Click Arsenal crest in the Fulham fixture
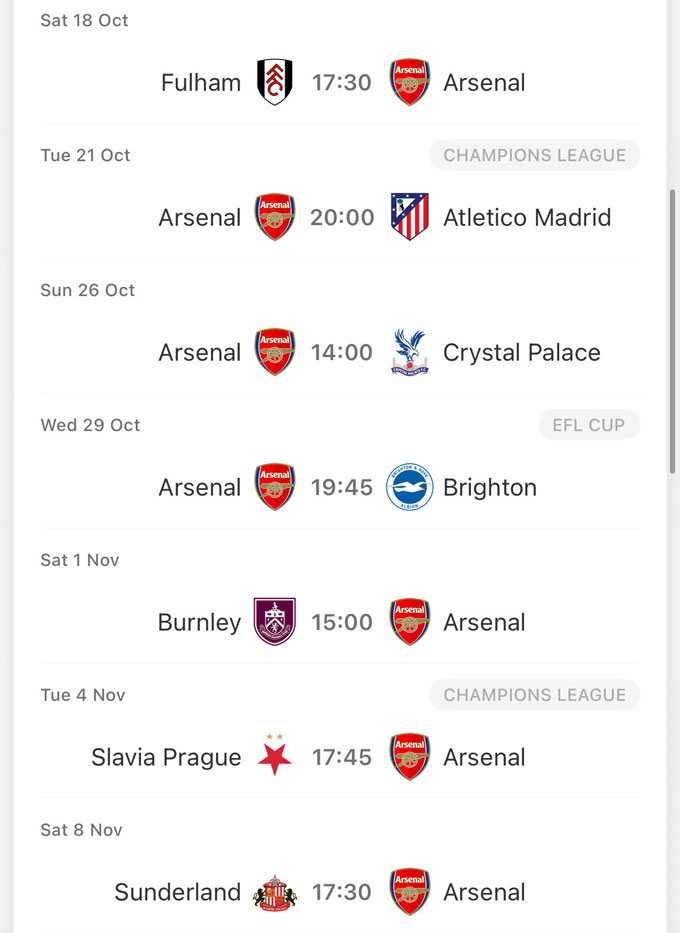This screenshot has height=933, width=680. tap(409, 82)
